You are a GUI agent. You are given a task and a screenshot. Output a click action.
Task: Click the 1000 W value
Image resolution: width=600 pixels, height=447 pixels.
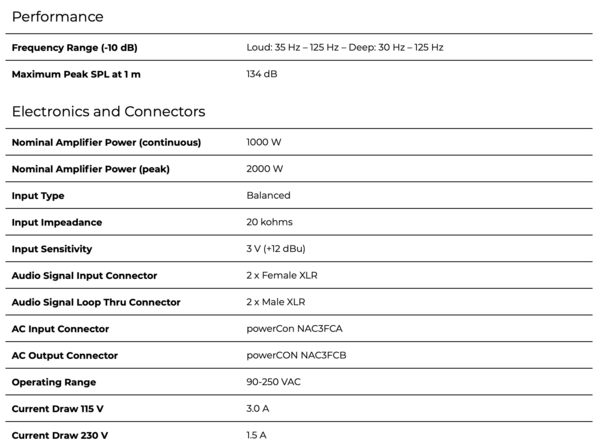click(x=265, y=143)
